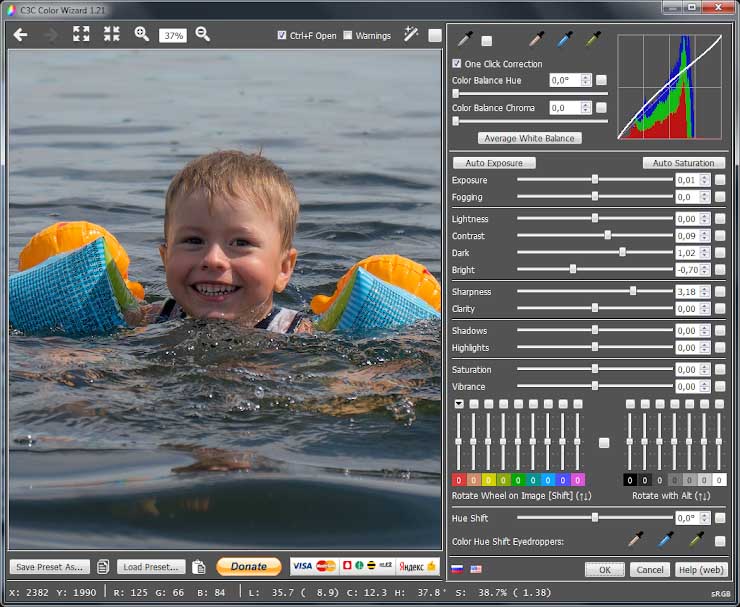Click the fit-to-window expand arrows icon

click(81, 34)
